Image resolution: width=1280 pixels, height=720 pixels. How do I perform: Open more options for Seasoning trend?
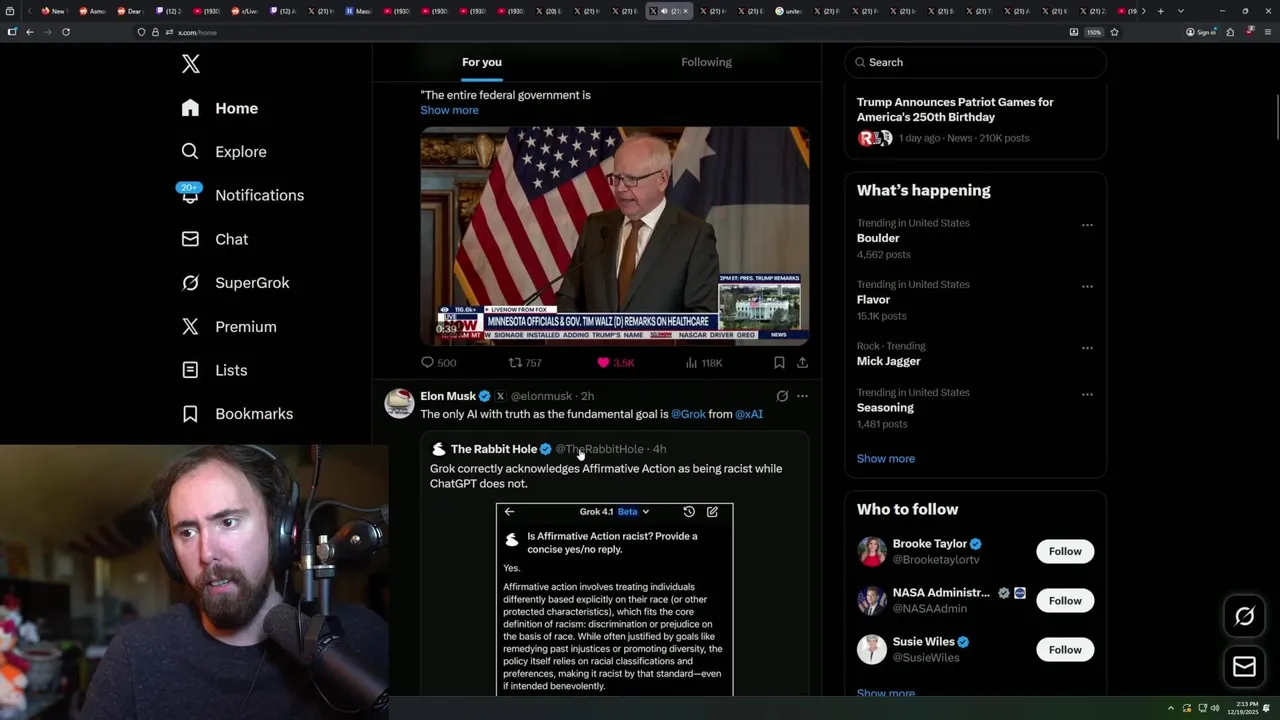coord(1087,394)
